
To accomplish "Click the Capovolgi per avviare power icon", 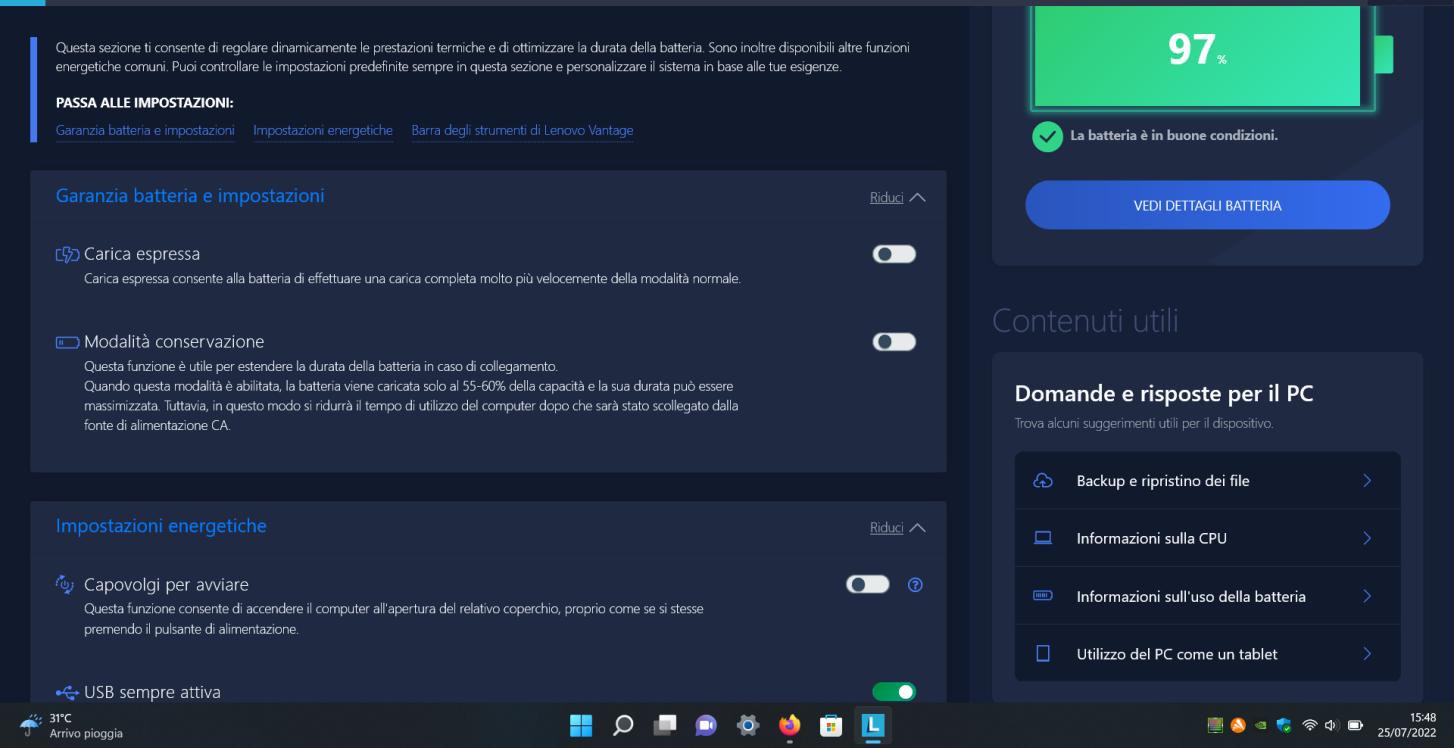I will (62, 585).
